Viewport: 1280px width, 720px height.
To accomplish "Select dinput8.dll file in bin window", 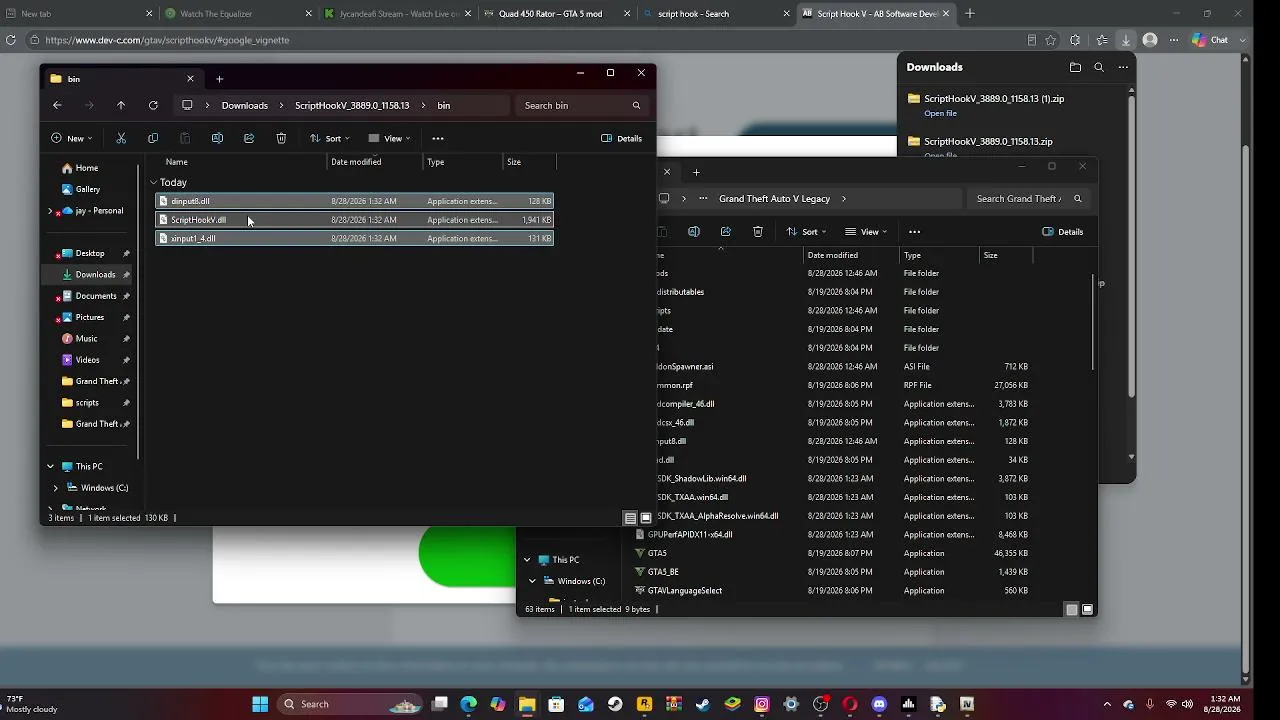I will [x=355, y=201].
